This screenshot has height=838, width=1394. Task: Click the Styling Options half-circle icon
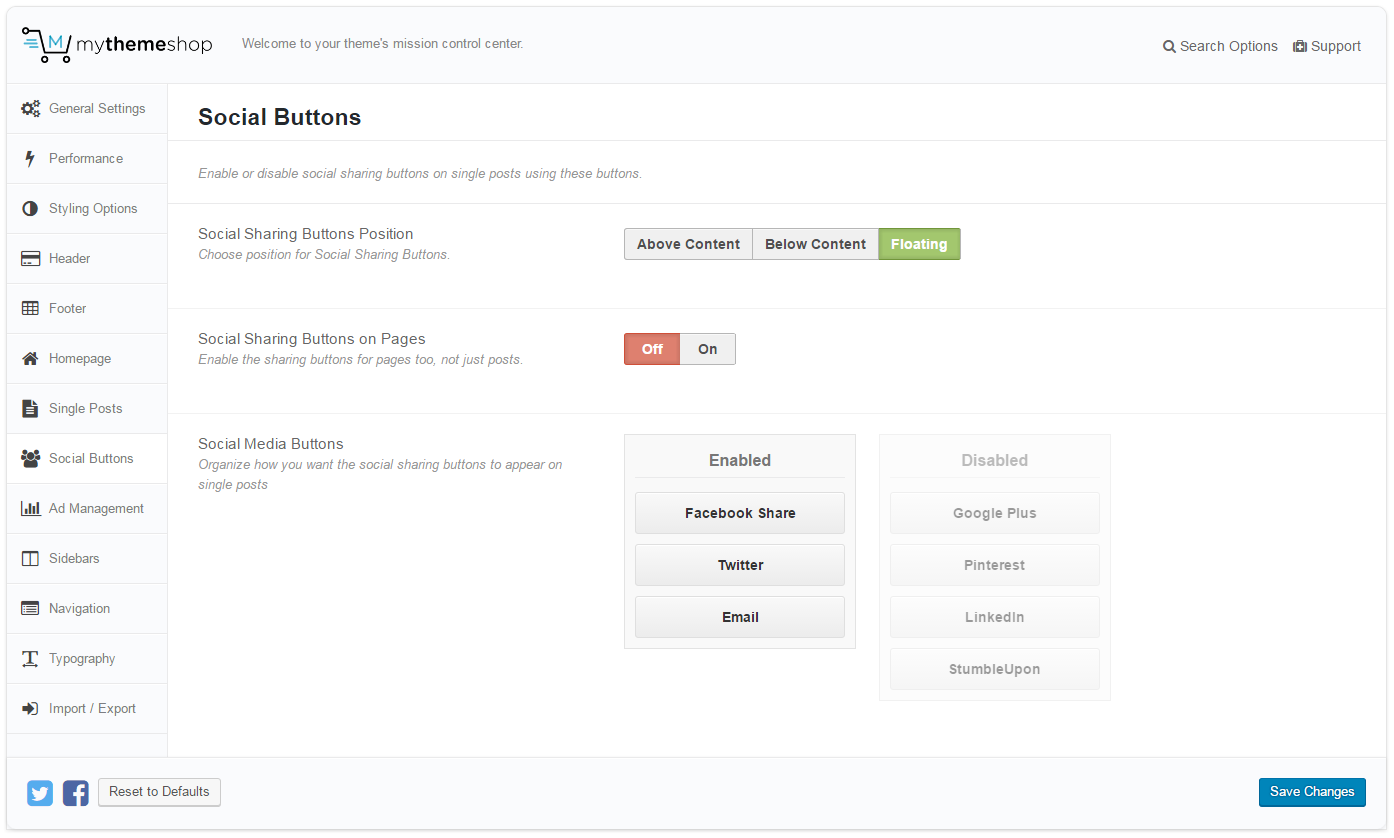click(30, 209)
